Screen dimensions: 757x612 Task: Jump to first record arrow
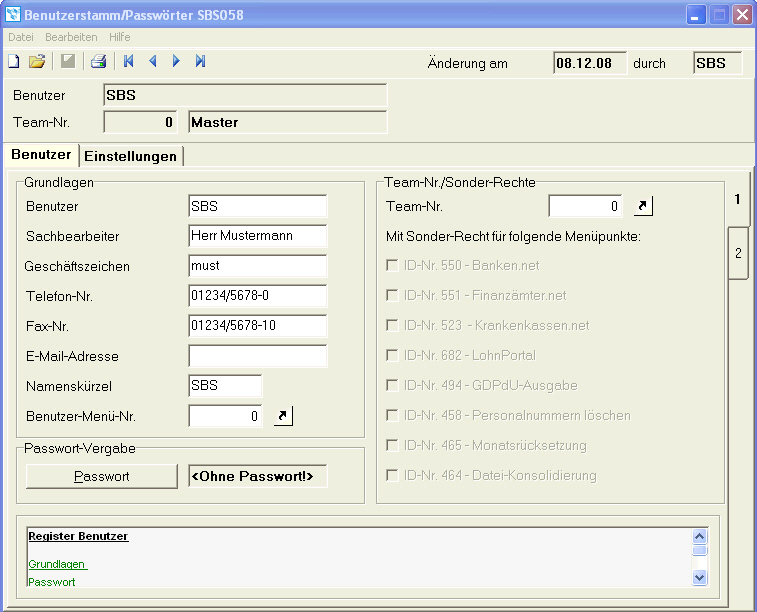[128, 62]
